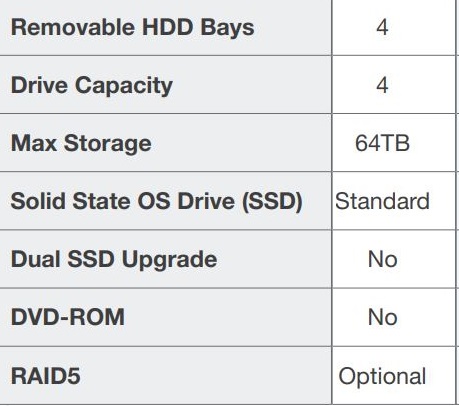This screenshot has height=406, width=459.
Task: Click the word Capacity in Drive Capacity
Action: click(x=124, y=86)
